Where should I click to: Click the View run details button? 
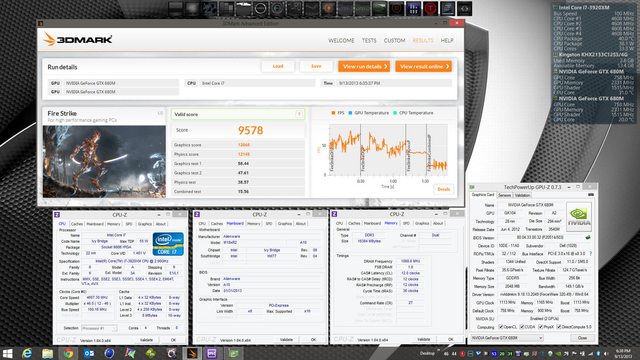pos(364,66)
